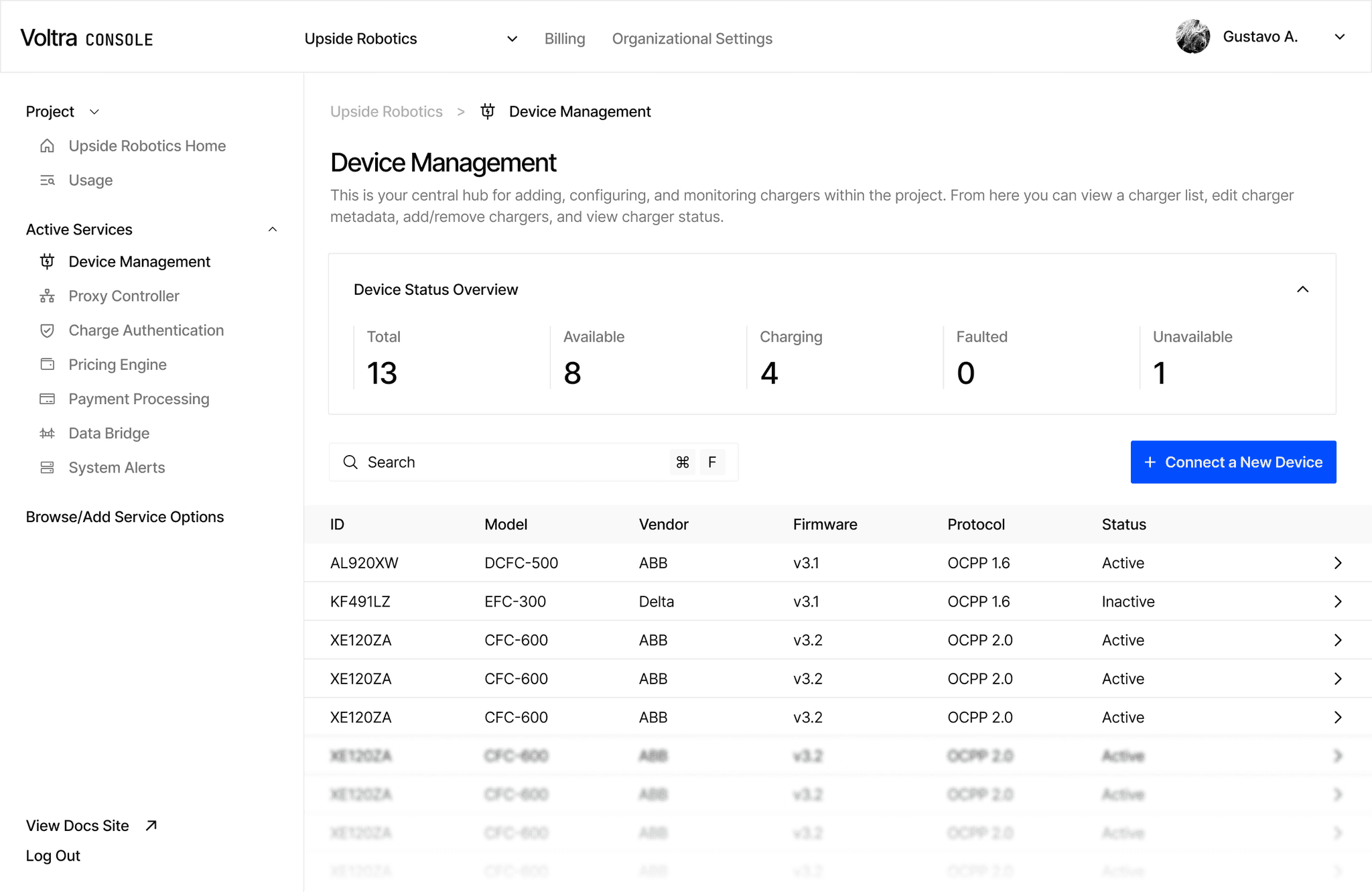Screen dimensions: 1372x892
Task: Click the Proxy Controller network icon
Action: coord(47,296)
